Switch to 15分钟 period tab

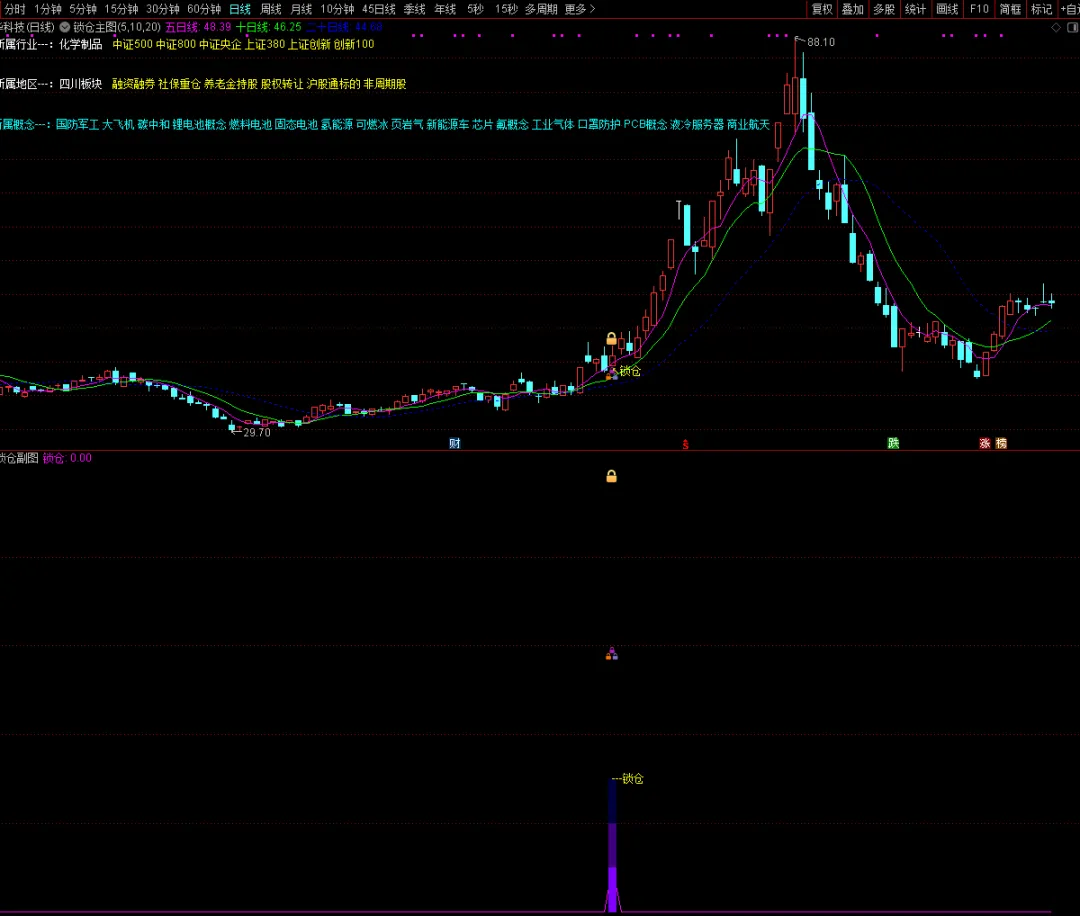(121, 9)
